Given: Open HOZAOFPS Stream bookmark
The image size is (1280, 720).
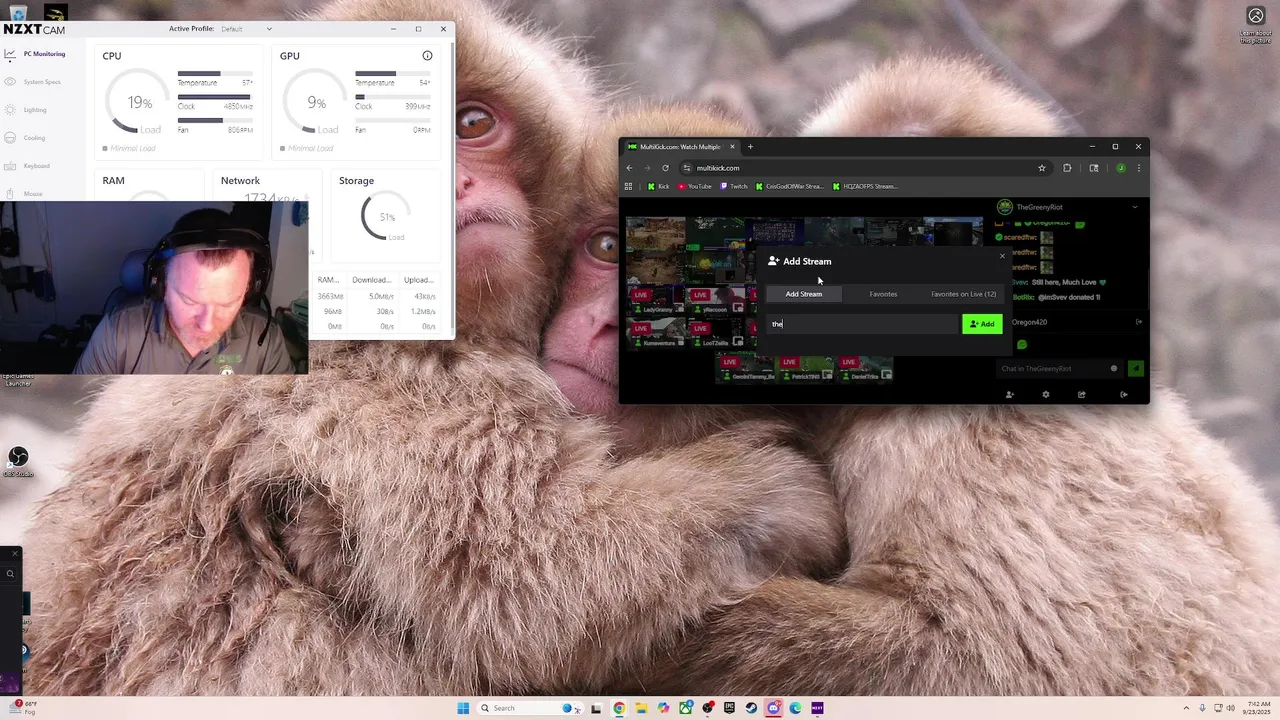Looking at the screenshot, I should click(x=865, y=186).
